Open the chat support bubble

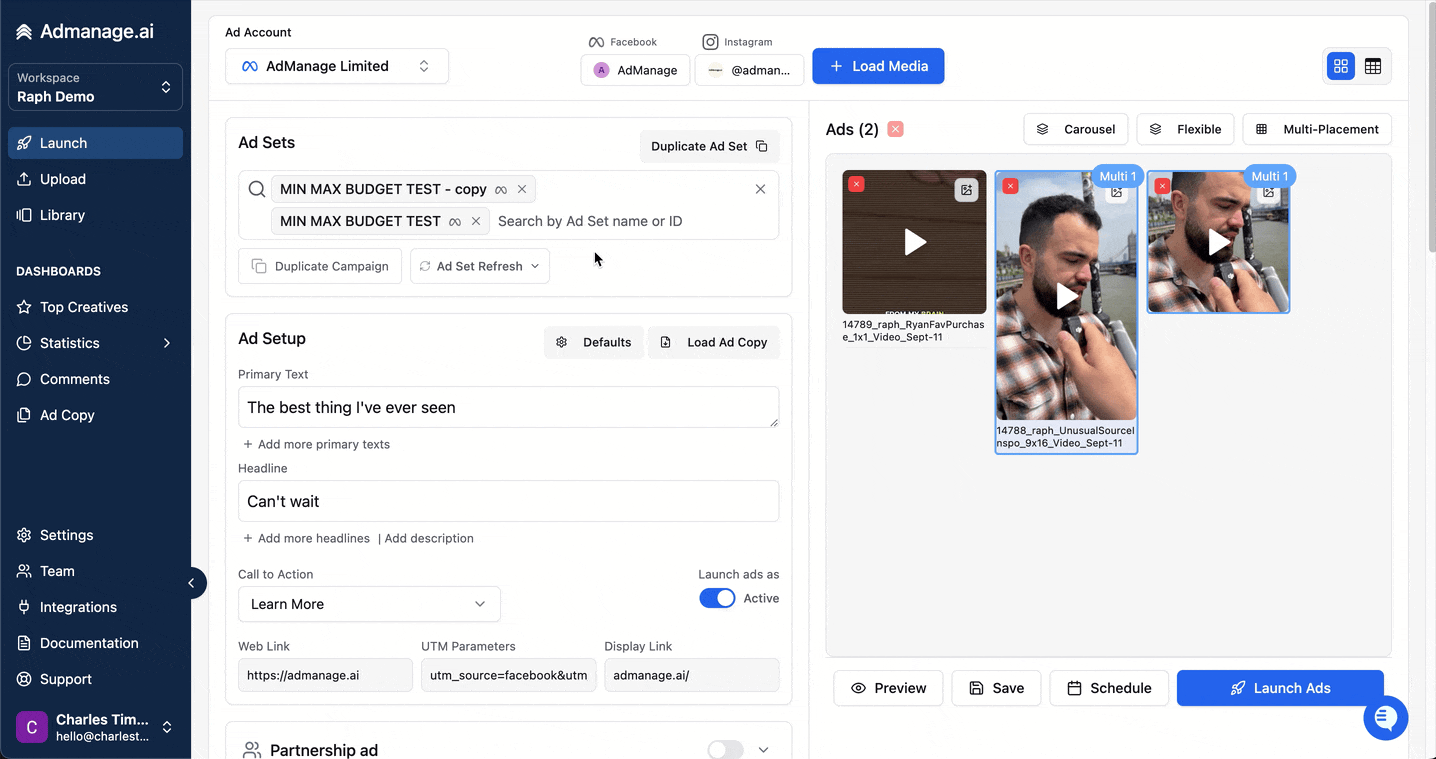1386,718
